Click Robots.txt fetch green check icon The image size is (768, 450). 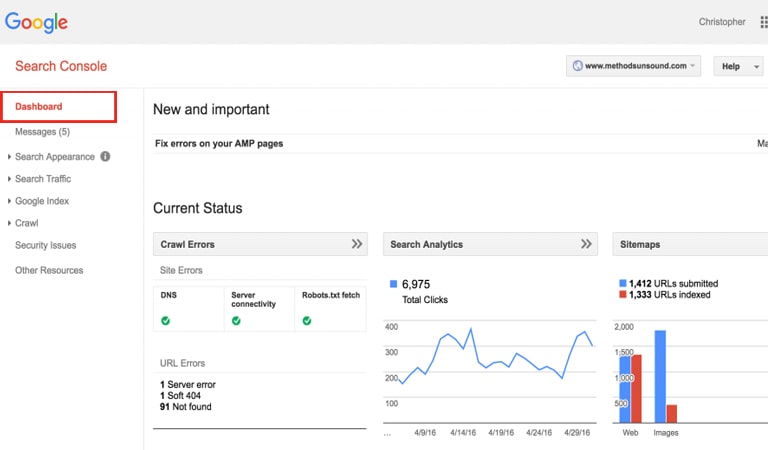pos(307,321)
